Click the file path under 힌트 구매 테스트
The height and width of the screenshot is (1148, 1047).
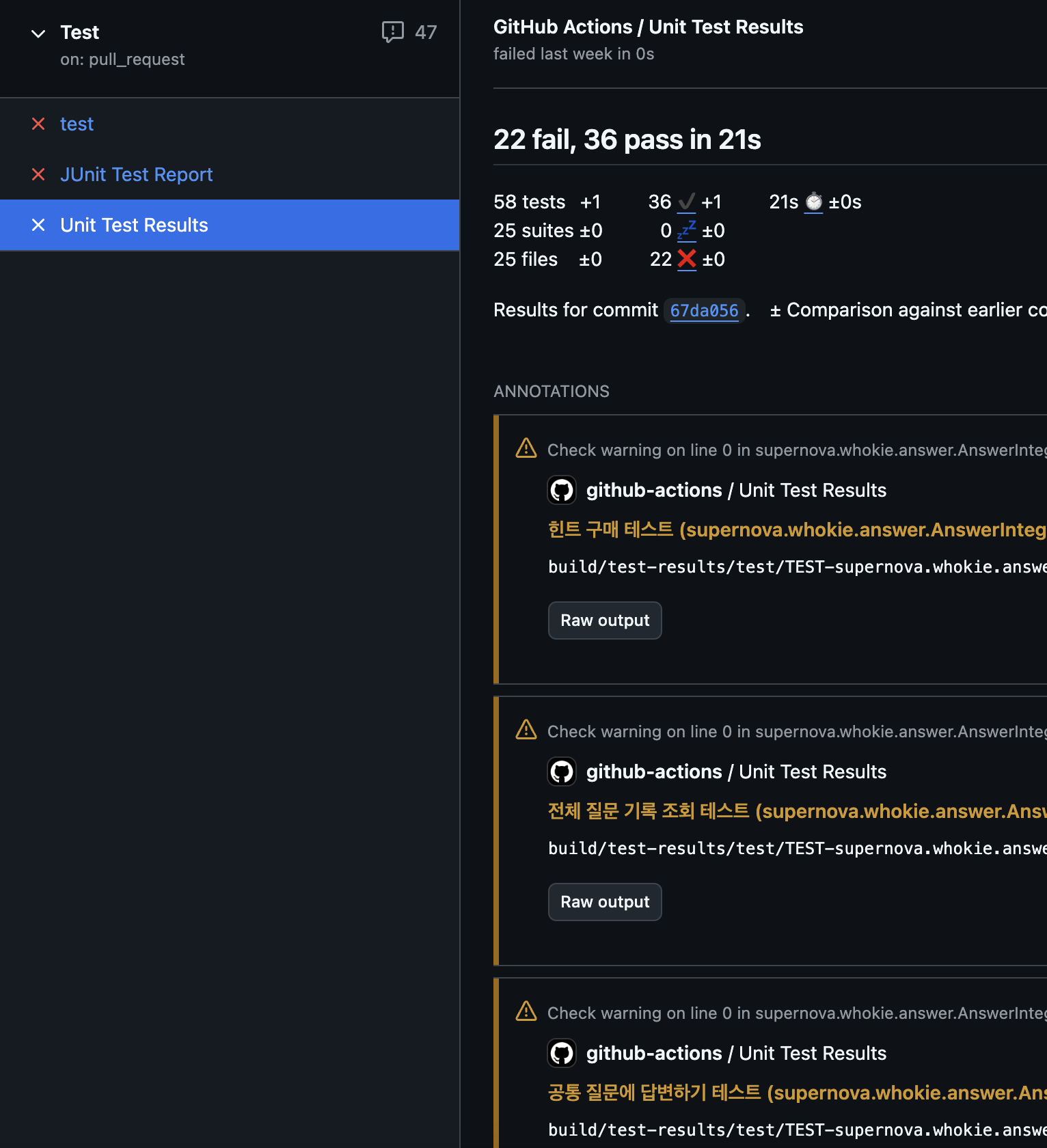797,567
